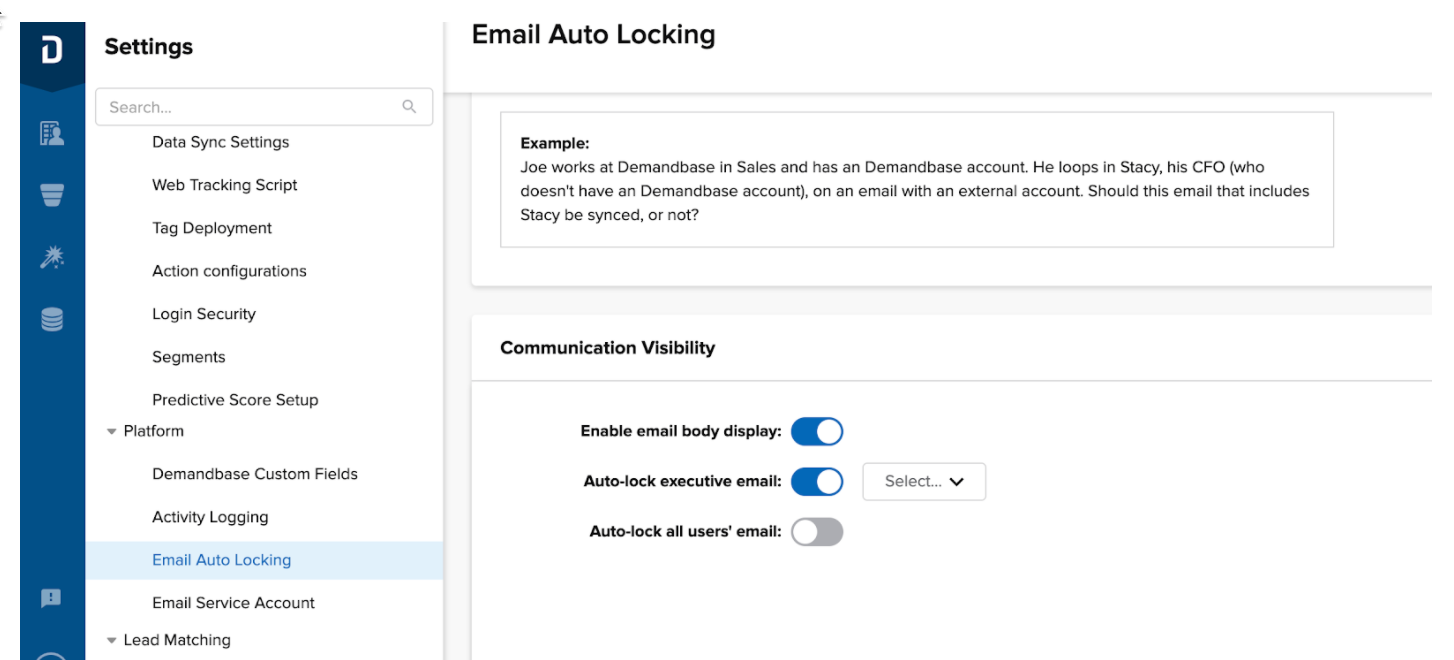This screenshot has width=1454, height=660.
Task: Open Web Tracking Script settings
Action: click(x=225, y=185)
